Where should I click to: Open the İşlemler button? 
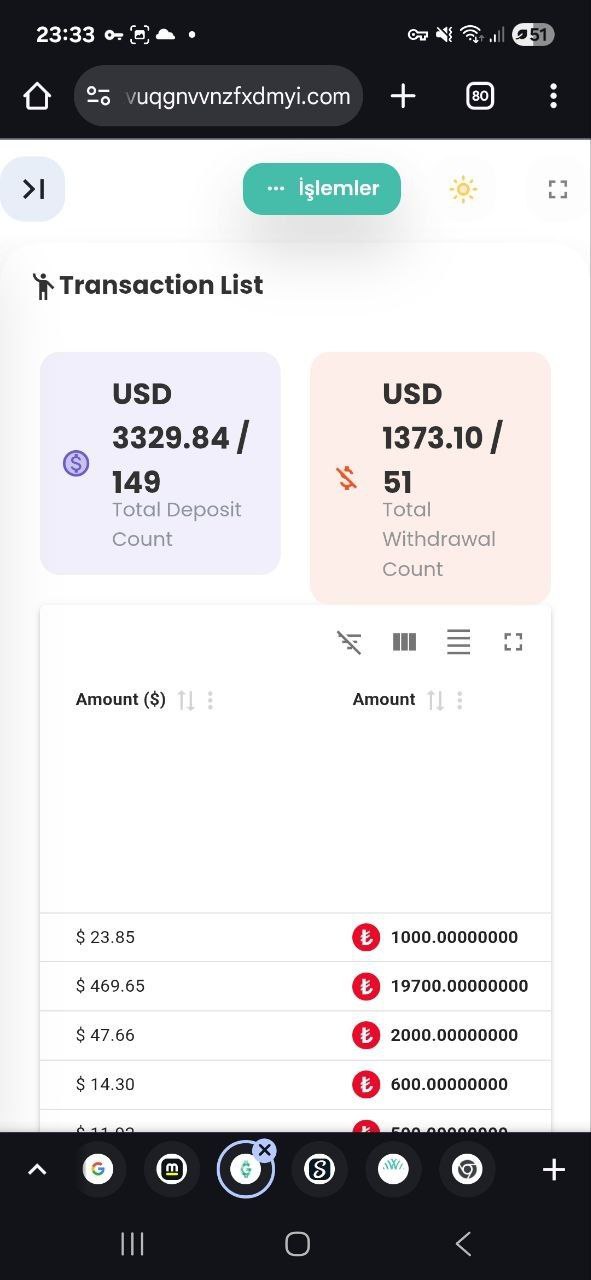322,188
